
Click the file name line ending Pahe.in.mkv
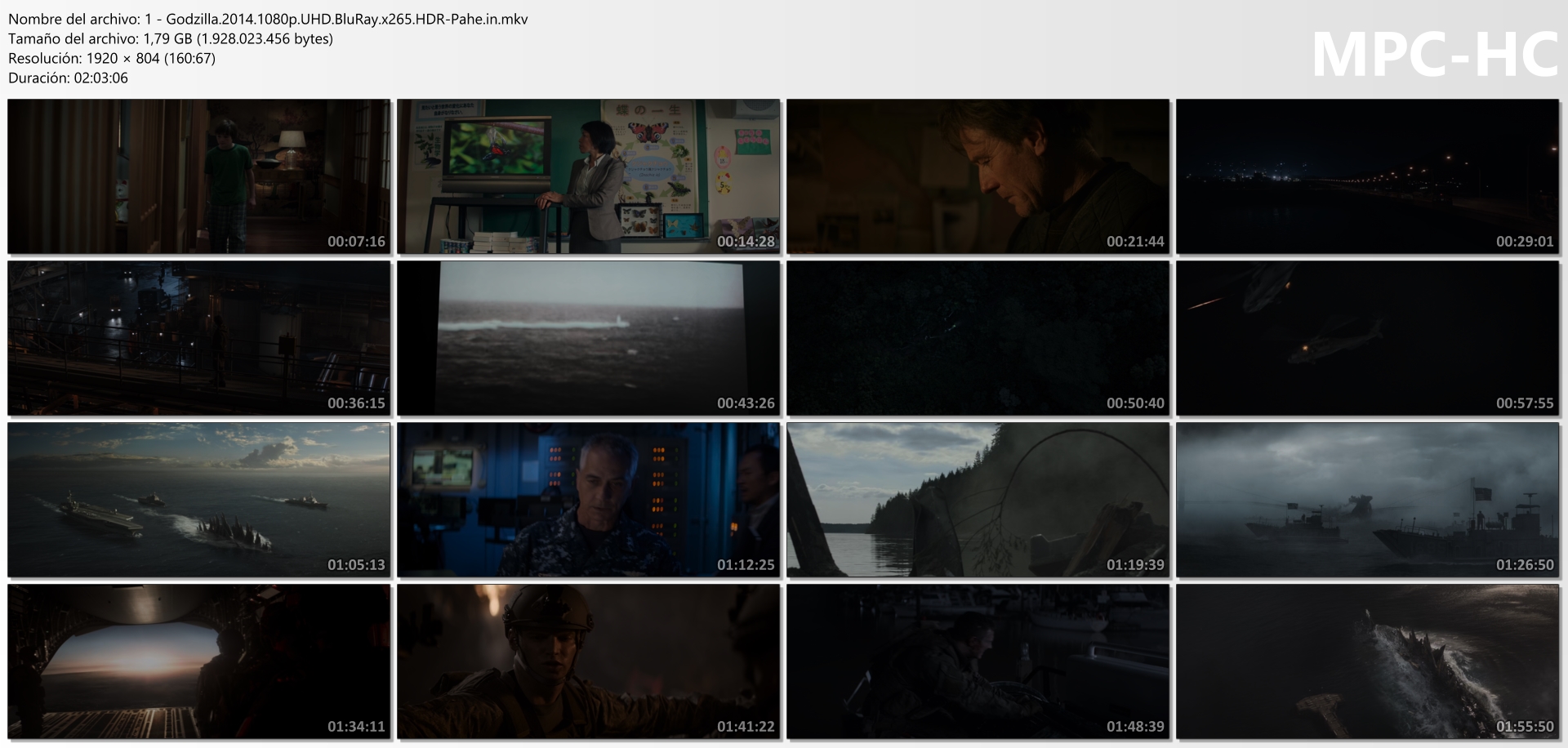point(268,19)
